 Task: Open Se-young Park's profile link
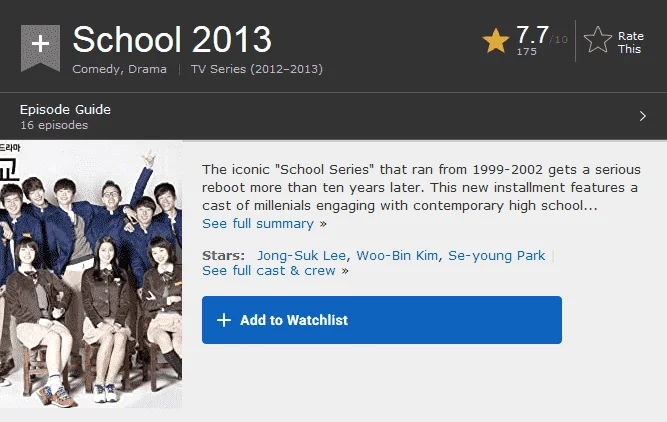pyautogui.click(x=496, y=255)
